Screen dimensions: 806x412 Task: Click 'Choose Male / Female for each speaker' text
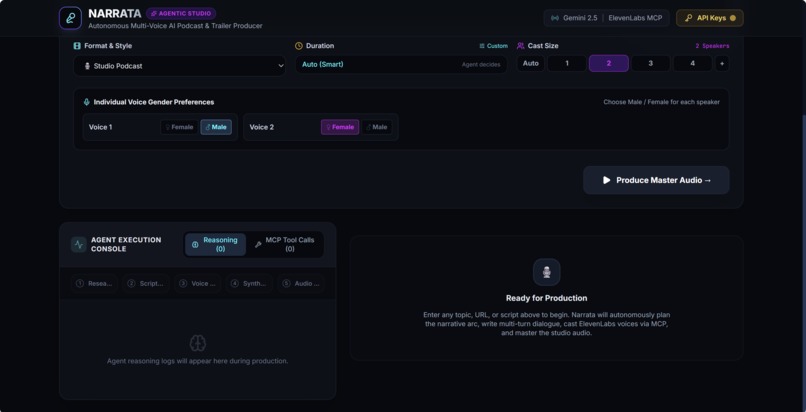pos(662,102)
